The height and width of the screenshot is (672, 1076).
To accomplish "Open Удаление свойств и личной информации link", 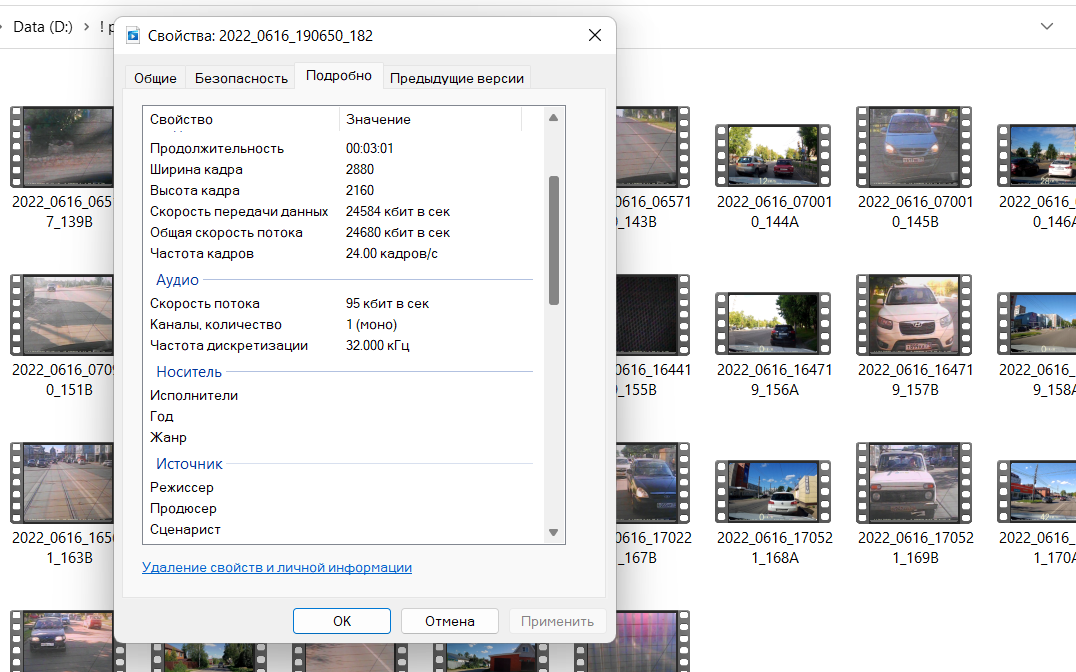I will tap(277, 567).
